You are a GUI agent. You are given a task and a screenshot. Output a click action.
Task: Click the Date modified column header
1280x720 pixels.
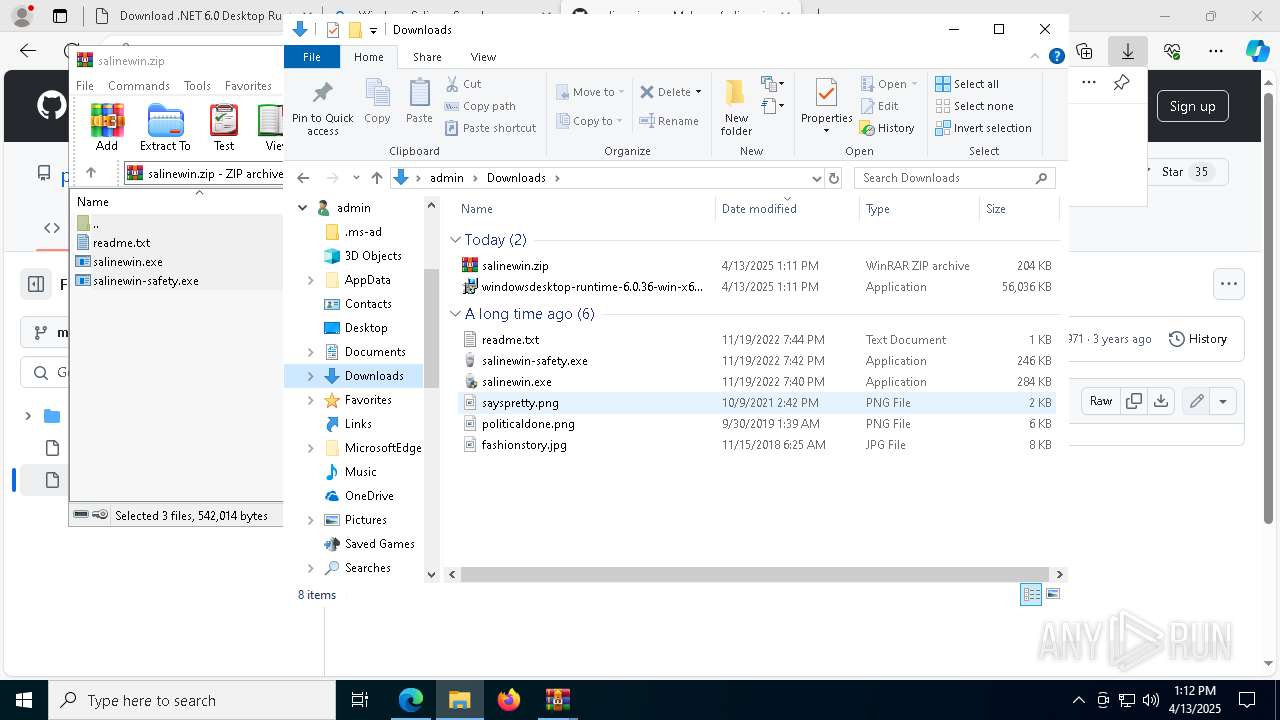787,208
